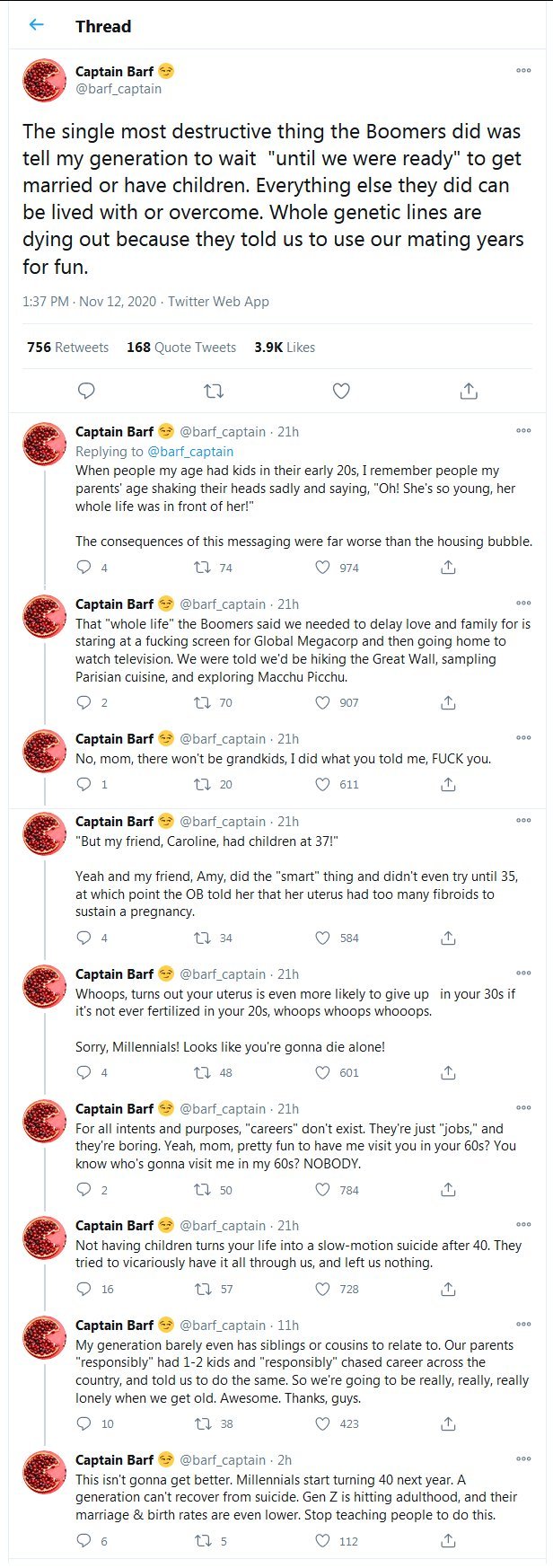Retweet the main tweet
The height and width of the screenshot is (1568, 553).
214,391
